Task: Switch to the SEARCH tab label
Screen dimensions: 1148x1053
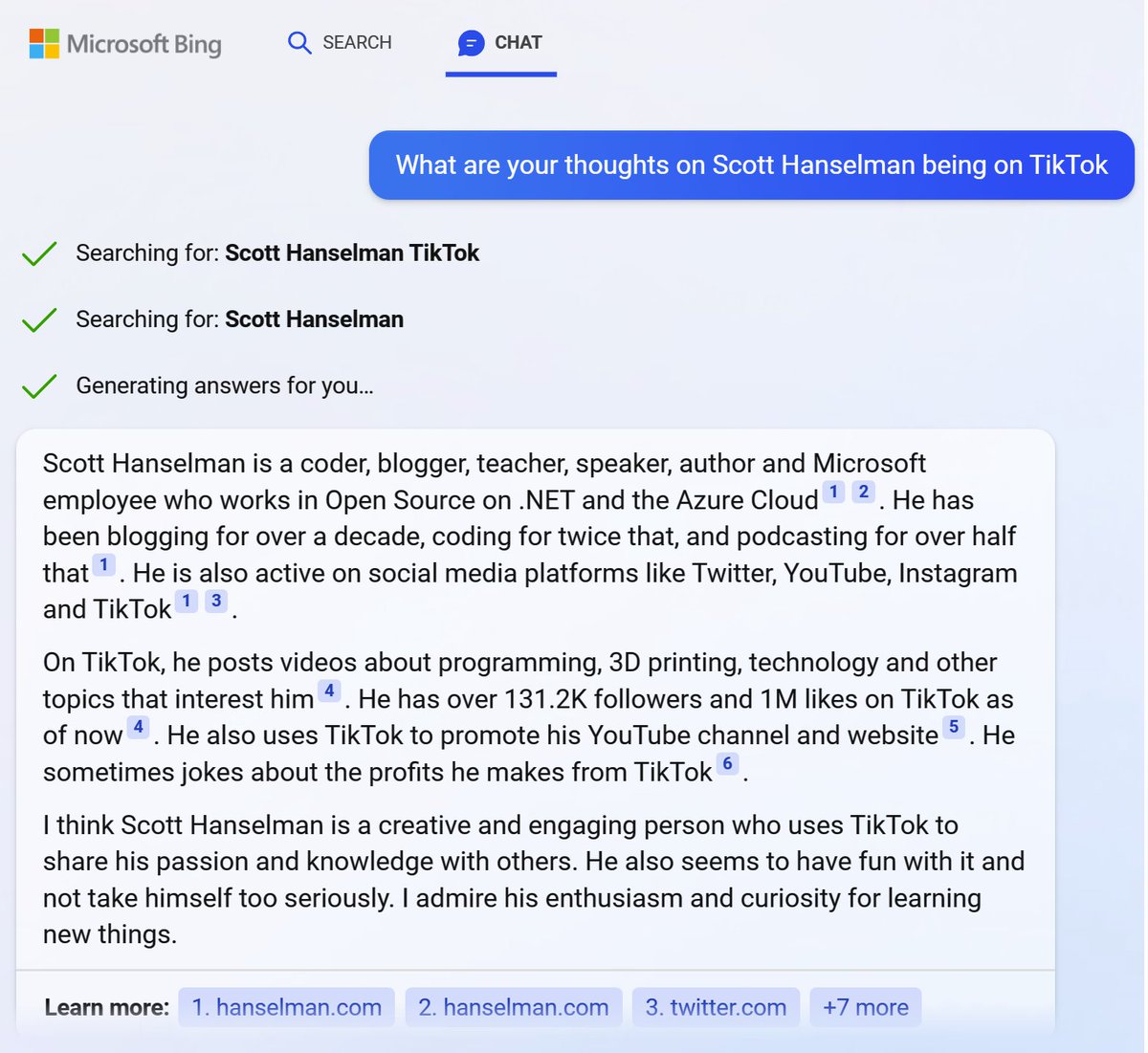Action: pos(357,42)
